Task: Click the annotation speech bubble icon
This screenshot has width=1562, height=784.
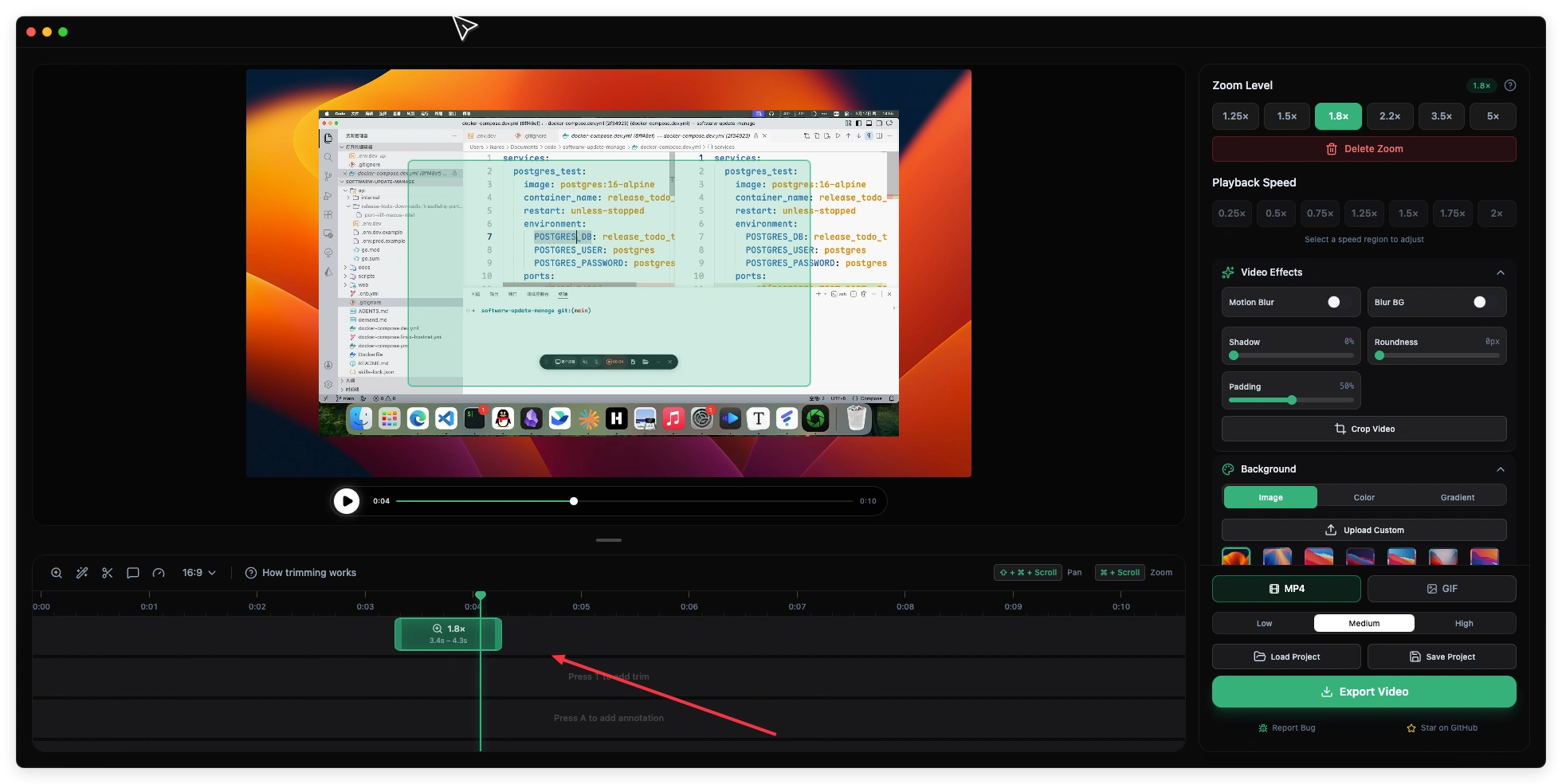Action: point(133,573)
